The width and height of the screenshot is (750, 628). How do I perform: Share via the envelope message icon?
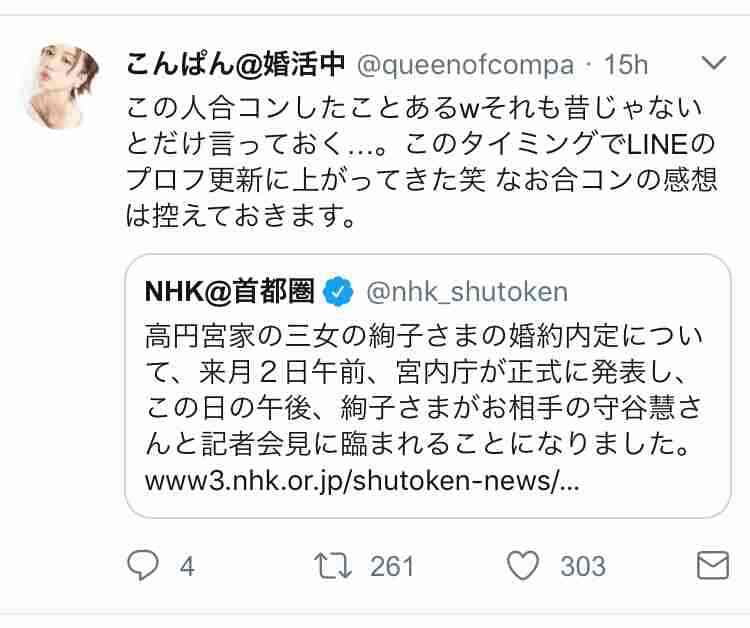point(713,565)
